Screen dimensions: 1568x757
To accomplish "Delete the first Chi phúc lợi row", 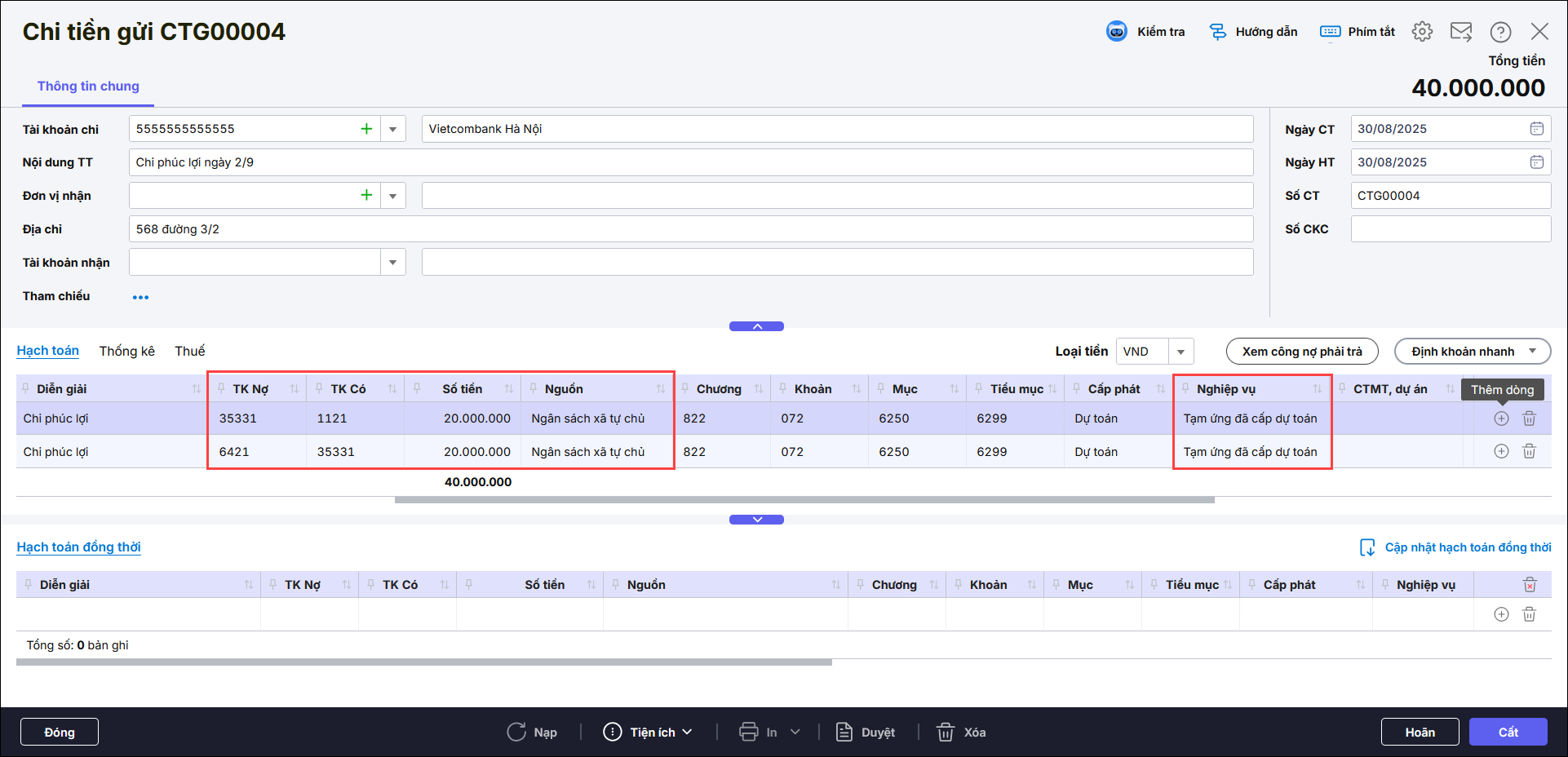I will tap(1529, 418).
